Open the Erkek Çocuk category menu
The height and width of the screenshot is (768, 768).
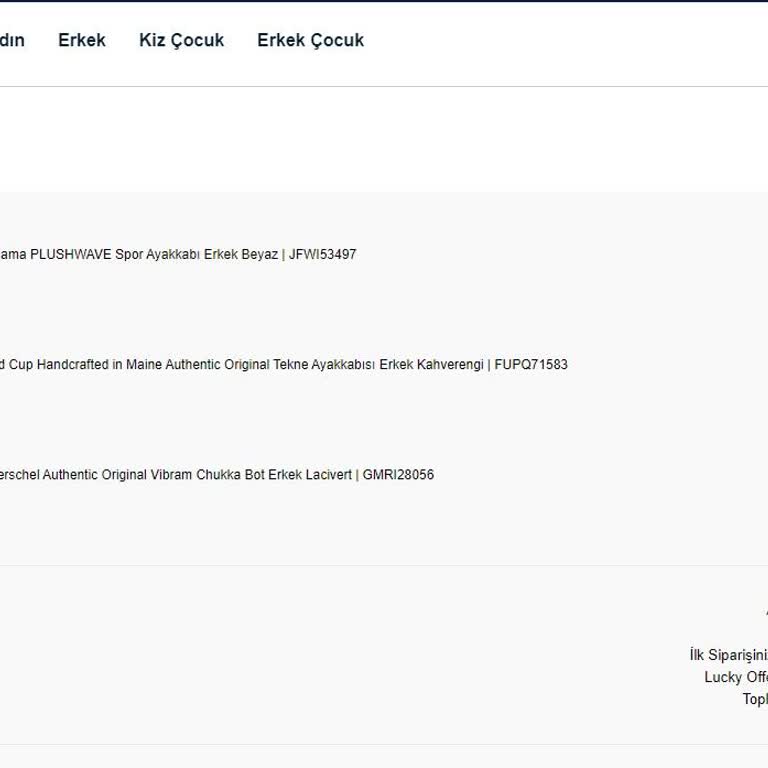(310, 41)
